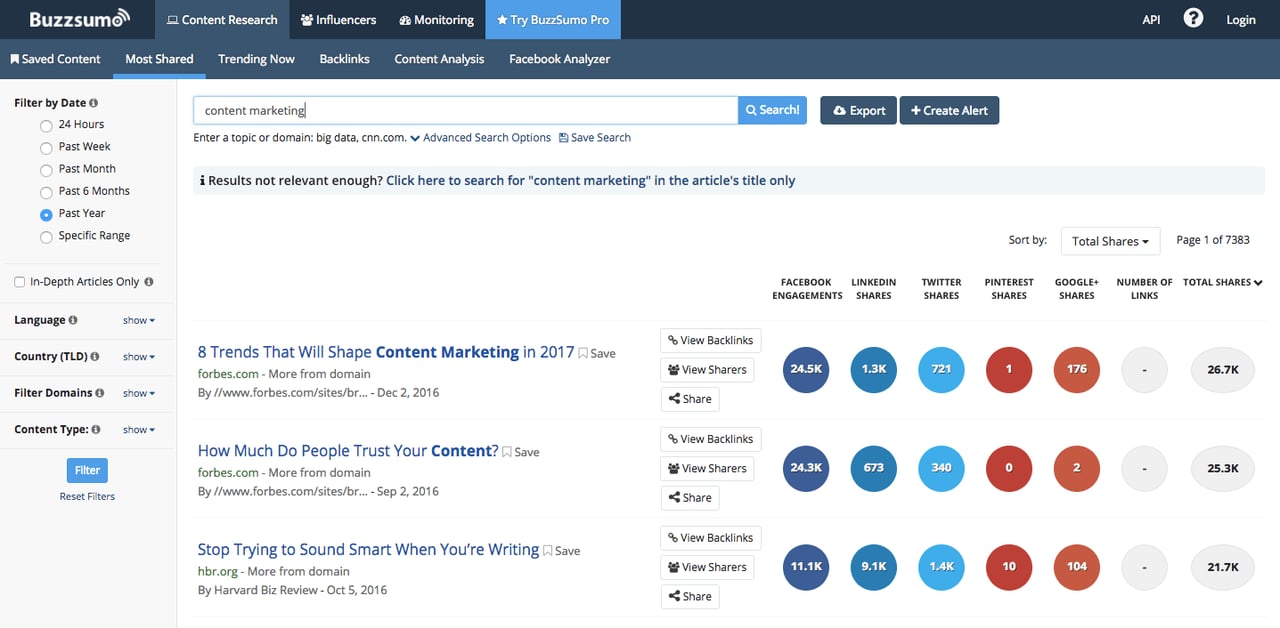The height and width of the screenshot is (628, 1280).
Task: Click the info icon next to In-Depth Articles Only
Action: point(149,282)
